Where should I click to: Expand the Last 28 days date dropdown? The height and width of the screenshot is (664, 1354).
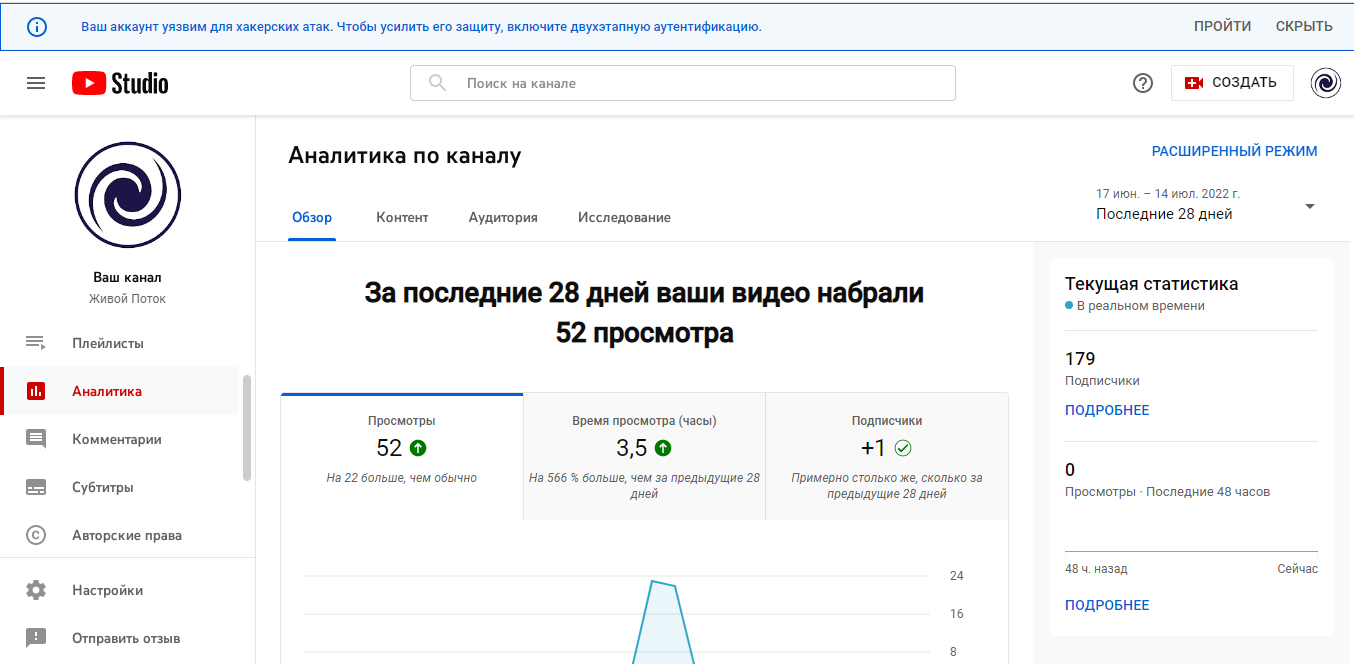pos(1309,206)
